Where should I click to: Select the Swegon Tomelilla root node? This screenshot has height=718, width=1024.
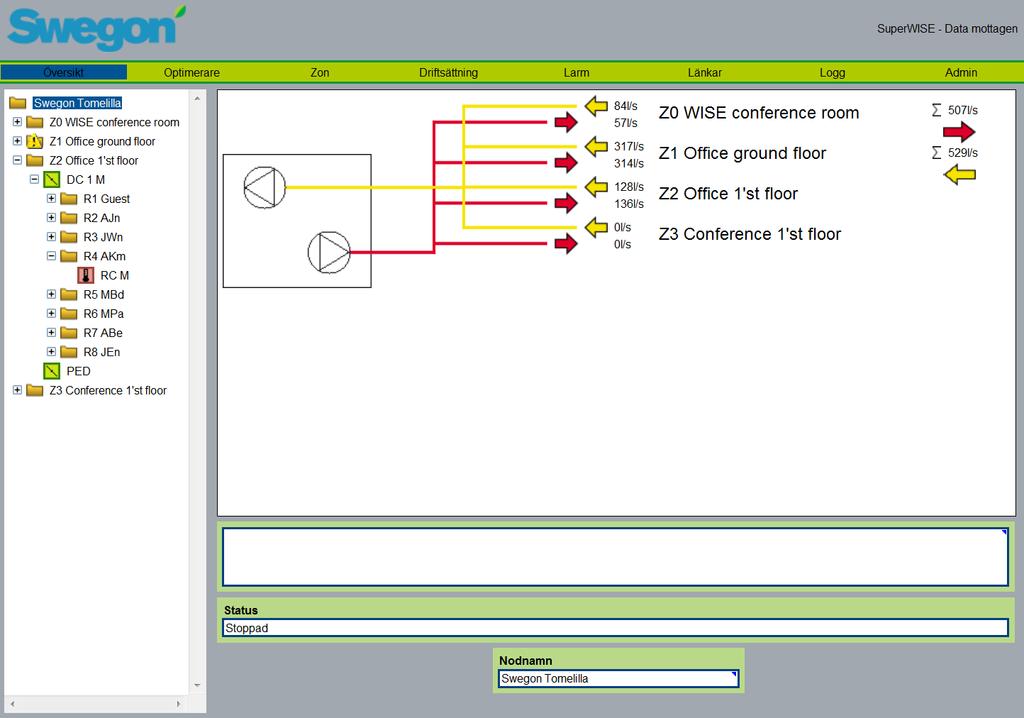click(77, 103)
